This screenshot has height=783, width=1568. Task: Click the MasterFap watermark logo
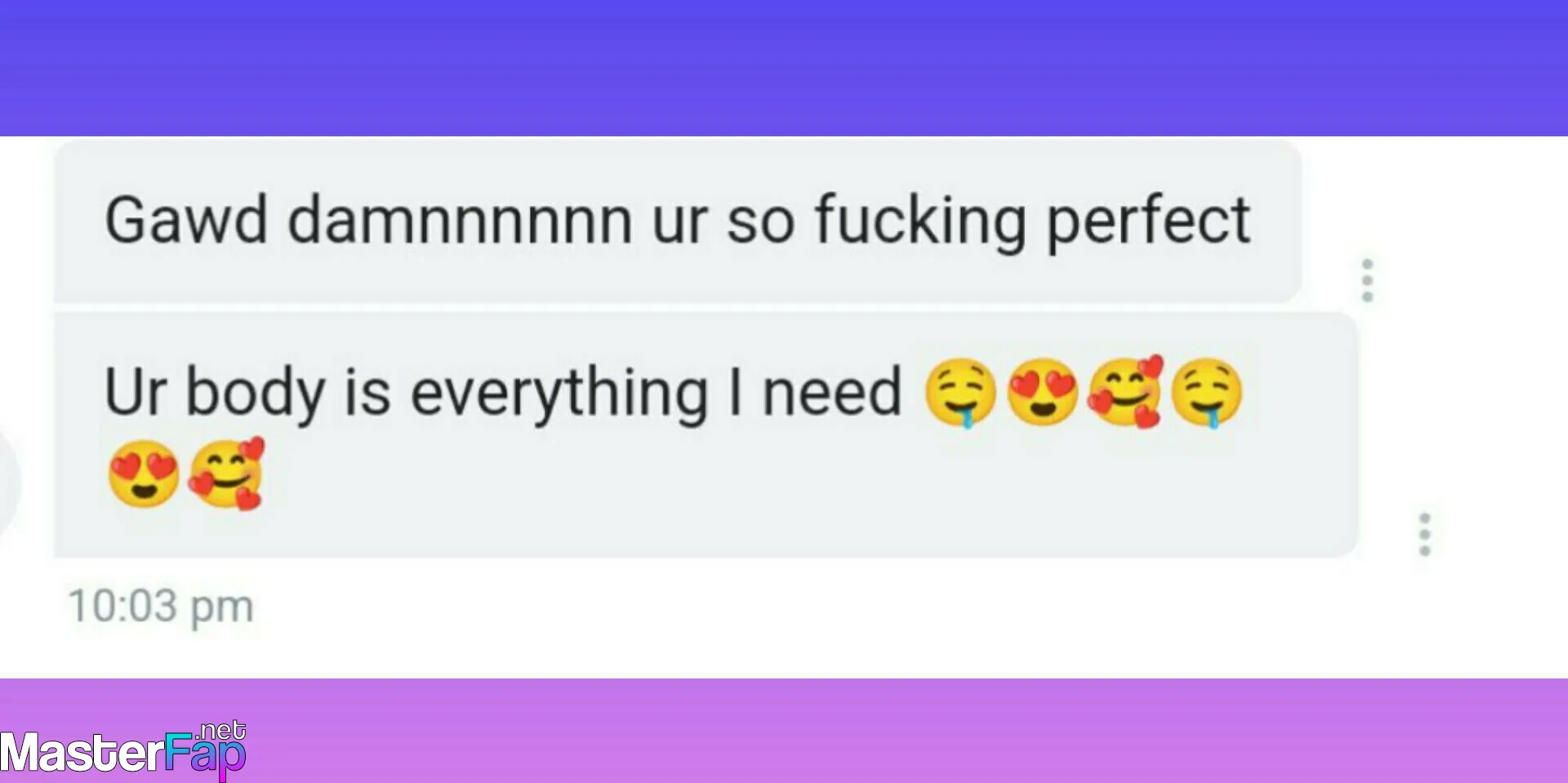tap(123, 749)
